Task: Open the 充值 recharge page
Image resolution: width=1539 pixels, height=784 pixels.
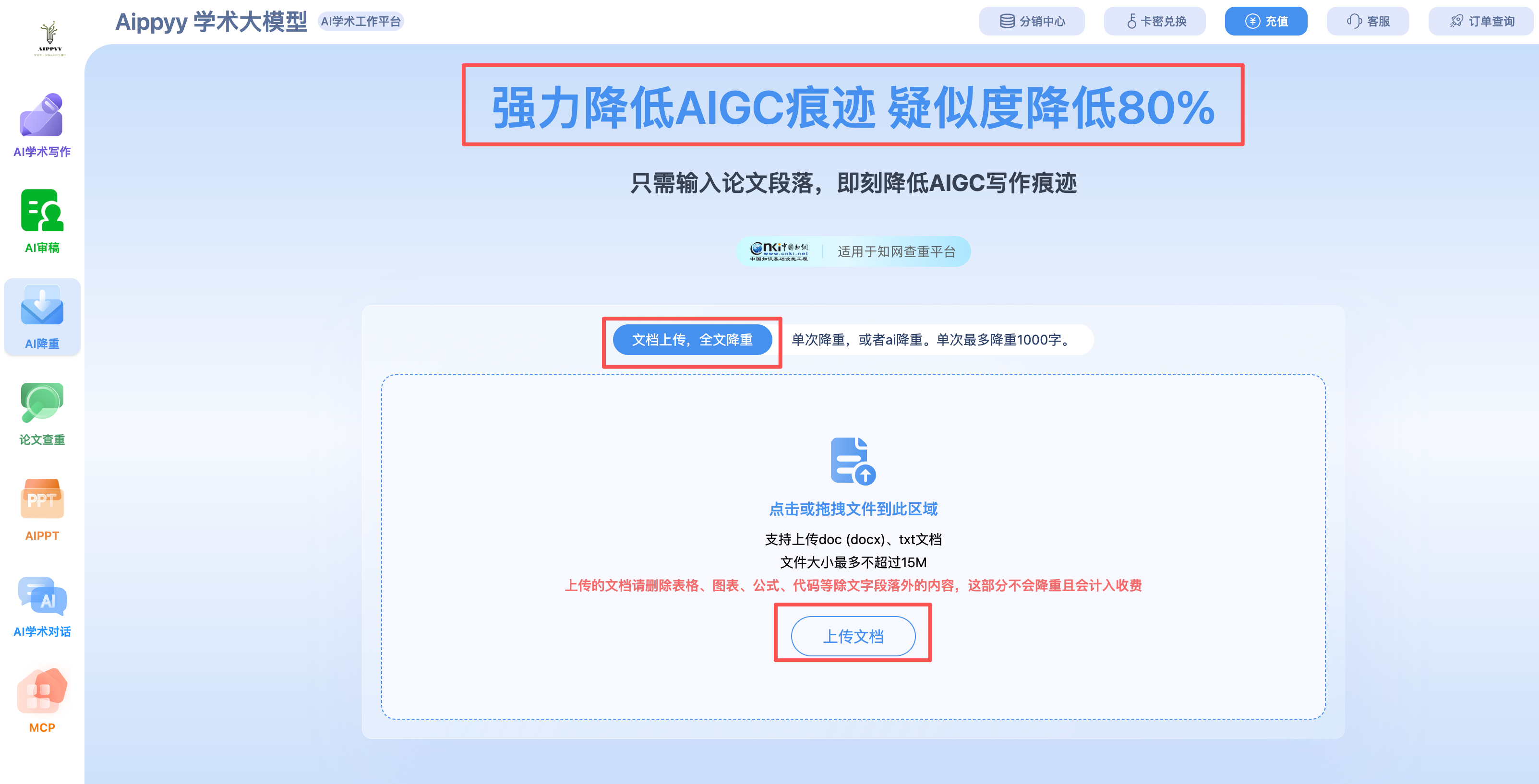Action: [x=1266, y=21]
